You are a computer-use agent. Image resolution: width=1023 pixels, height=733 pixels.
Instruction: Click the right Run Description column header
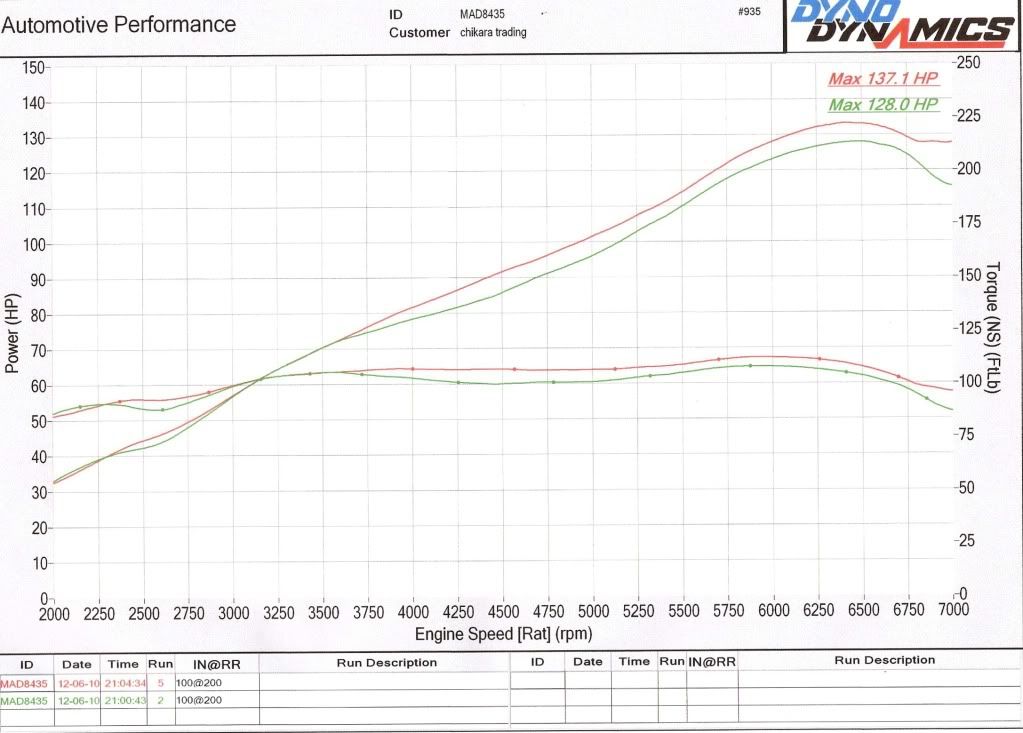point(884,660)
